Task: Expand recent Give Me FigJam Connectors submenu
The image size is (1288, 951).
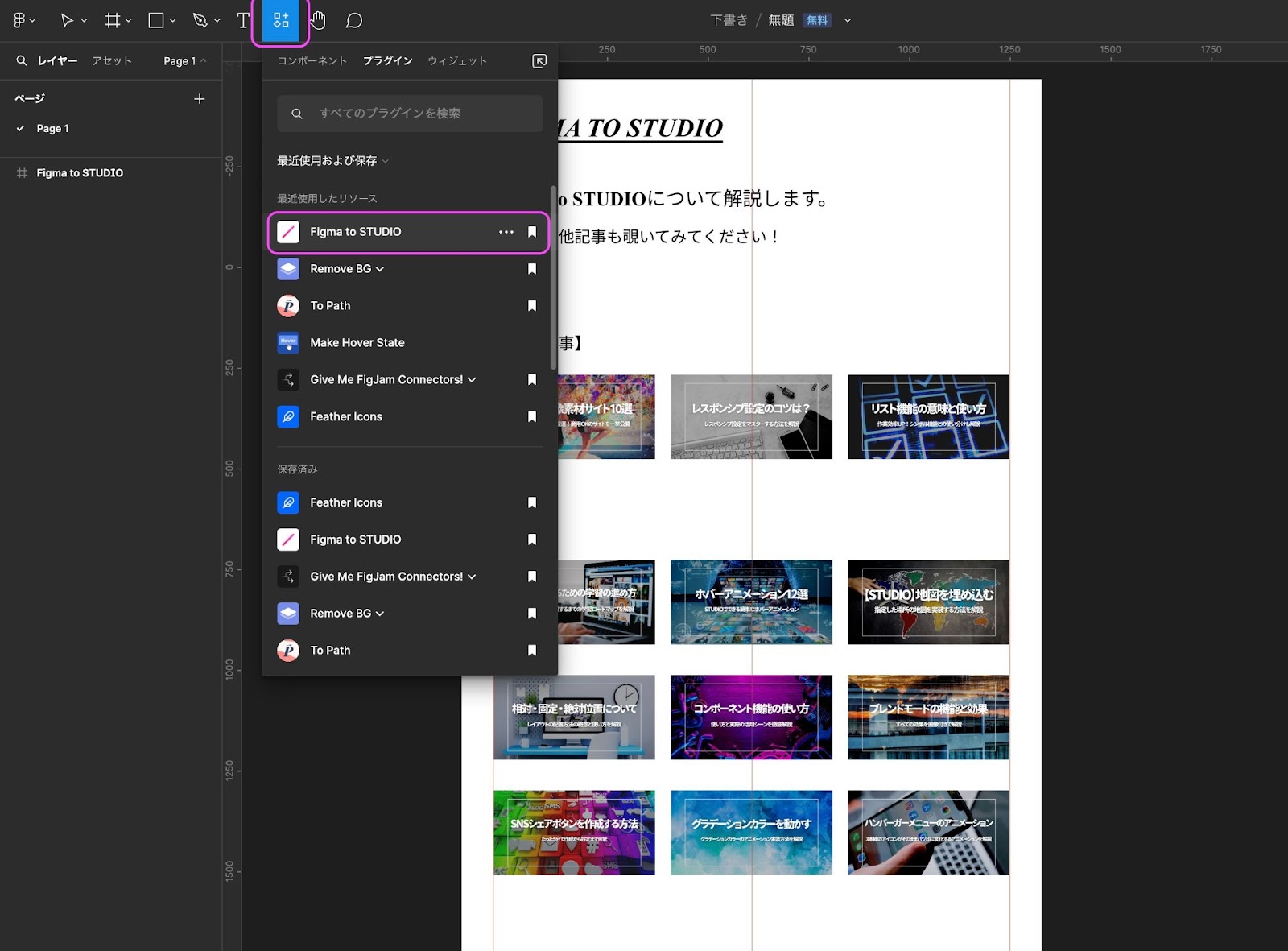Action: point(472,380)
